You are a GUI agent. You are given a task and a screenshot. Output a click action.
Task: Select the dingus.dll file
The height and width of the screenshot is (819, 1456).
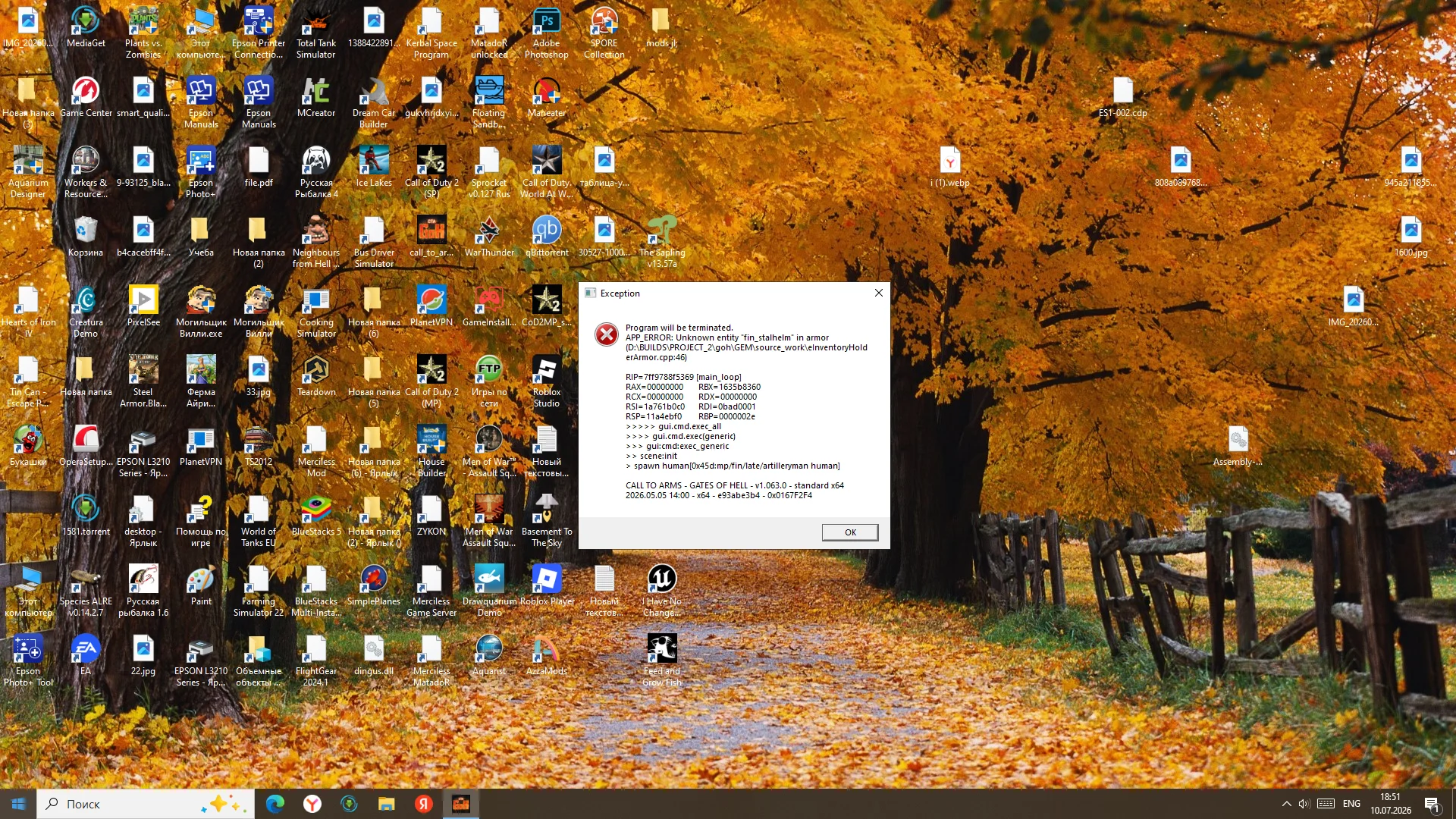coord(374,655)
